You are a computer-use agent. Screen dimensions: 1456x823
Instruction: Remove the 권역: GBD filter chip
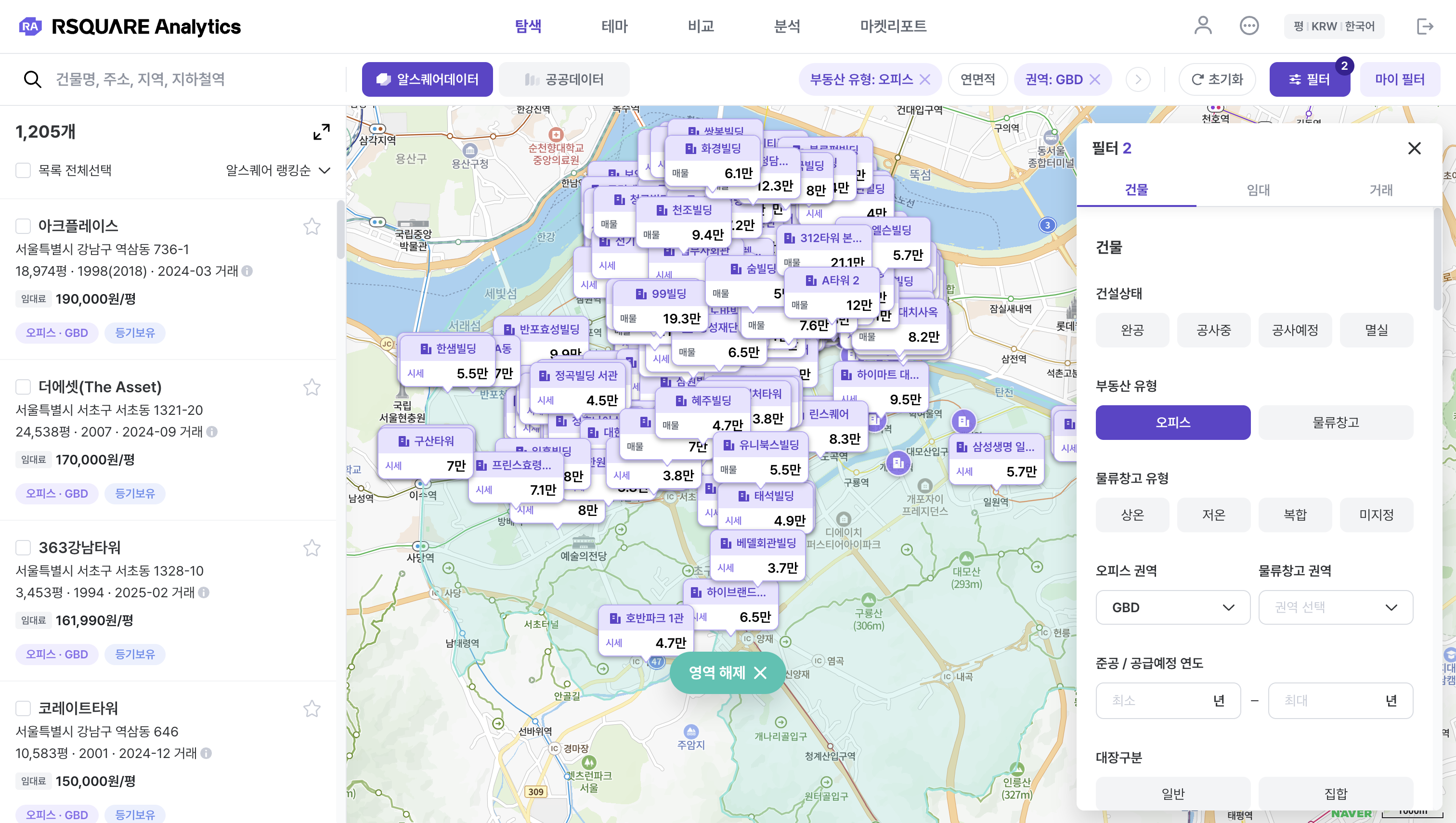tap(1095, 80)
